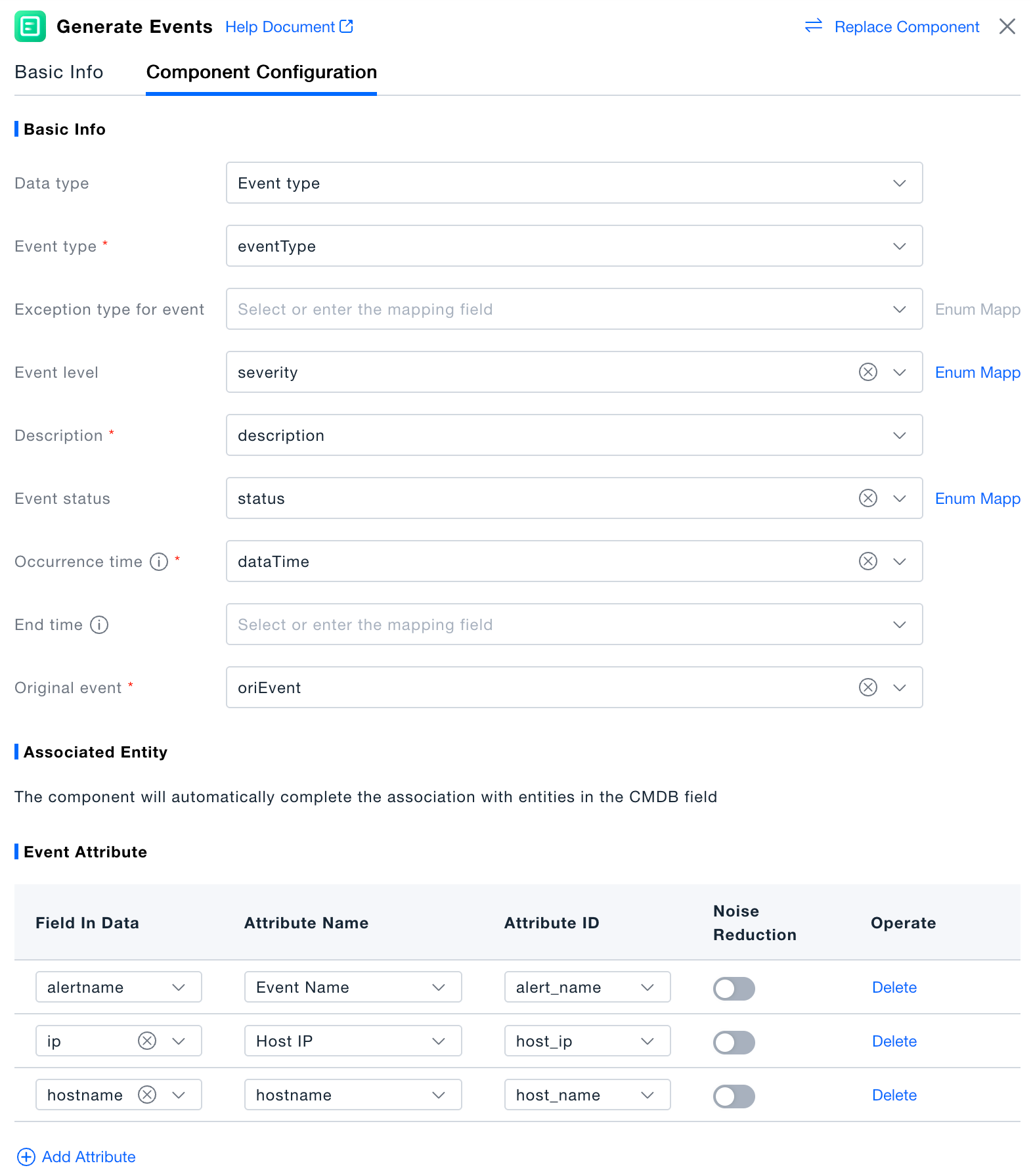Open the Help Document link
The height and width of the screenshot is (1176, 1031).
click(x=289, y=27)
